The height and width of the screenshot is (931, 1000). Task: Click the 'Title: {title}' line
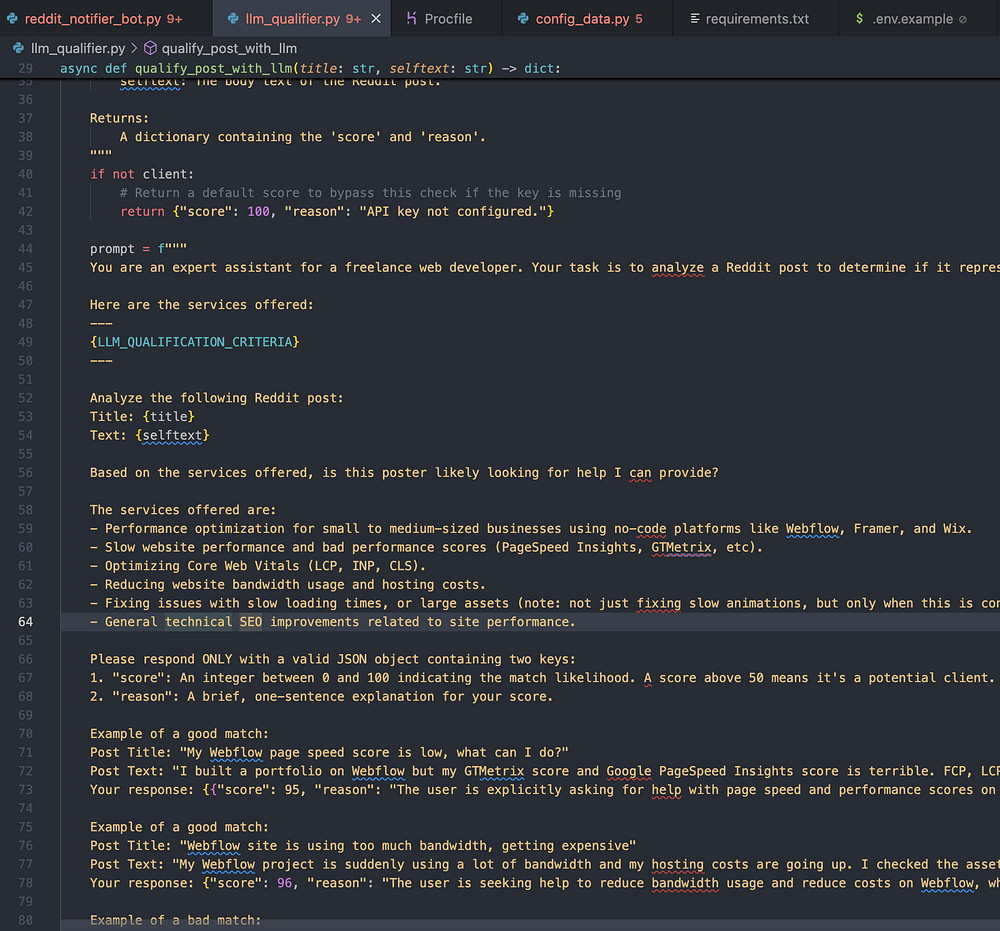click(x=142, y=416)
